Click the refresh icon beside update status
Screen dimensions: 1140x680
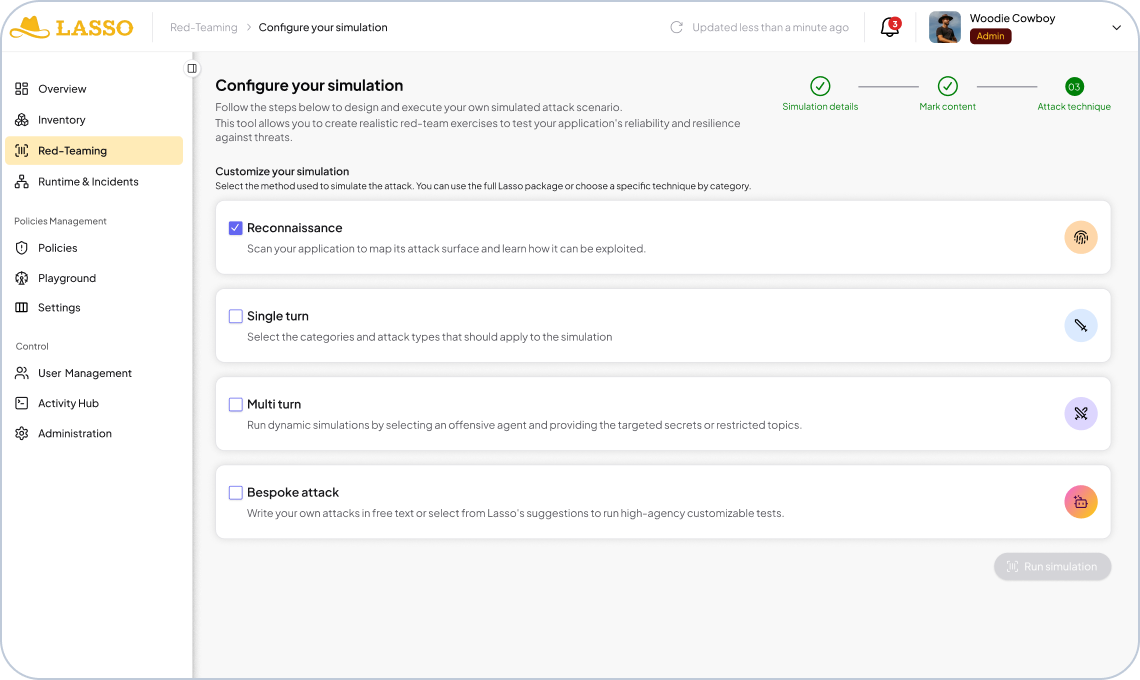pos(677,28)
